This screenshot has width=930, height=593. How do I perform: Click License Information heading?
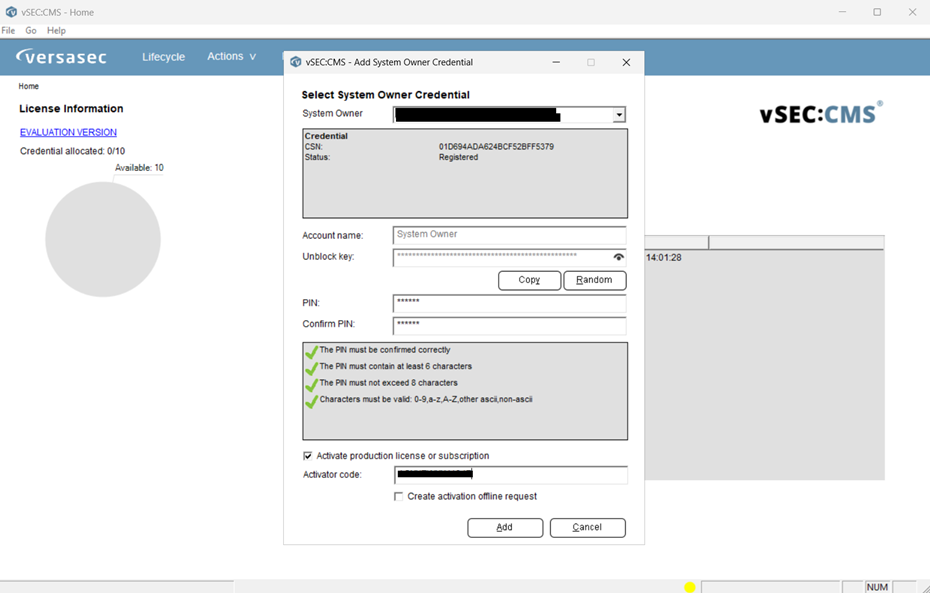click(x=71, y=109)
